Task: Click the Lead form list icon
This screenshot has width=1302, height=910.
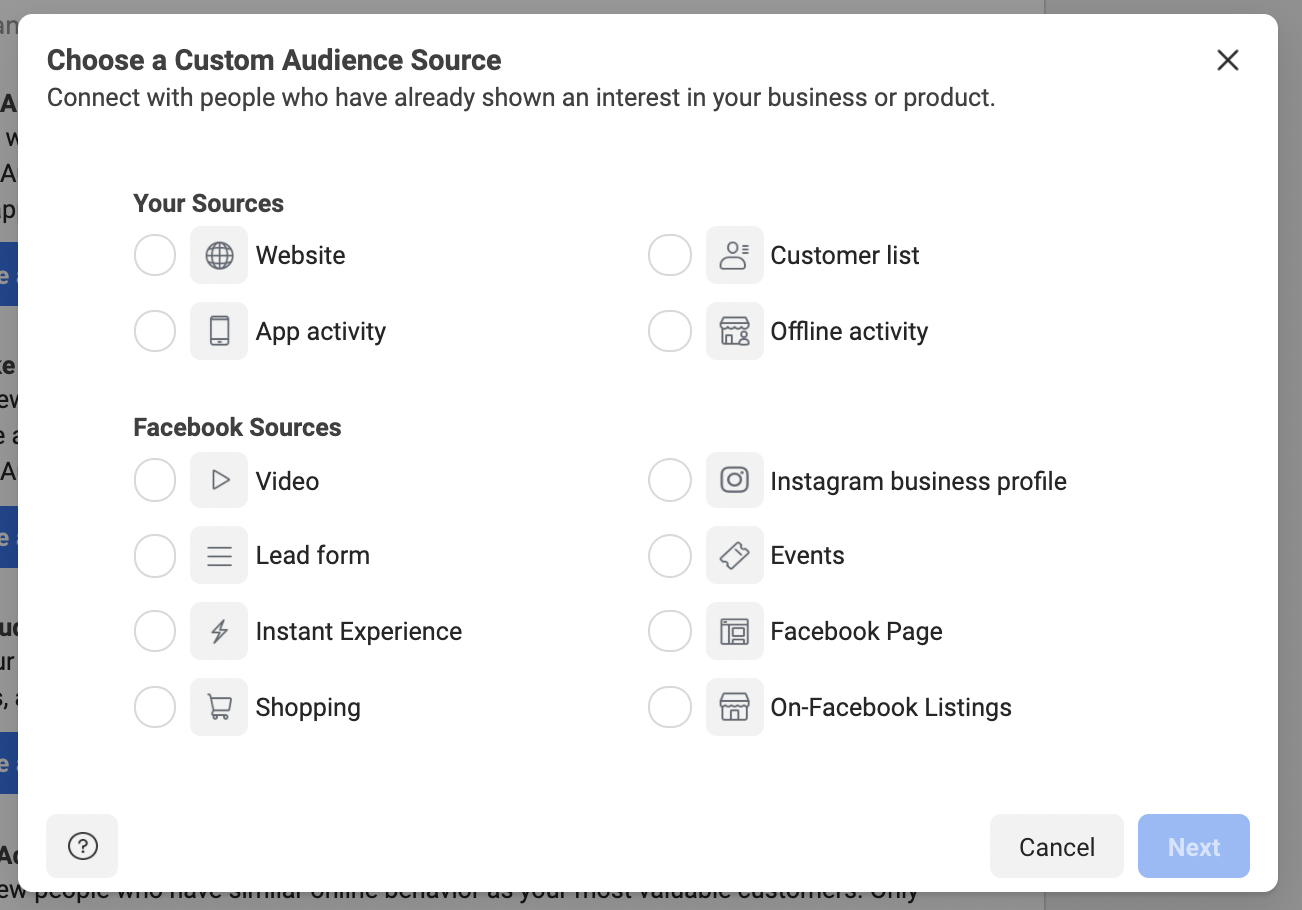Action: (219, 555)
